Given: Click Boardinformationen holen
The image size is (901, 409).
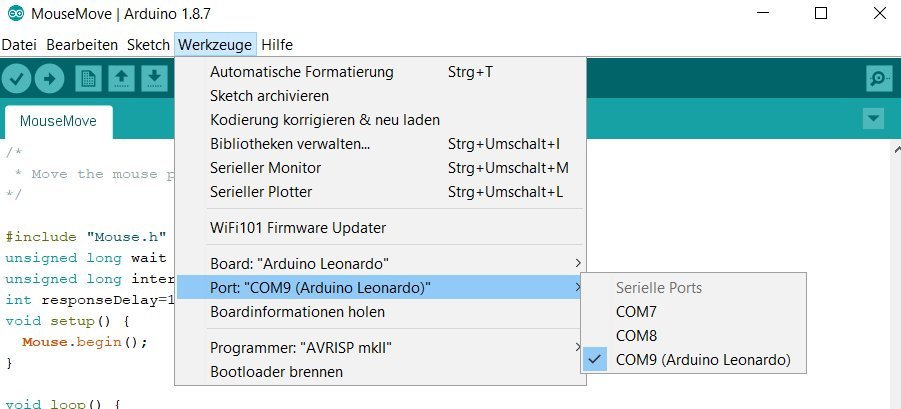Looking at the screenshot, I should tap(297, 312).
